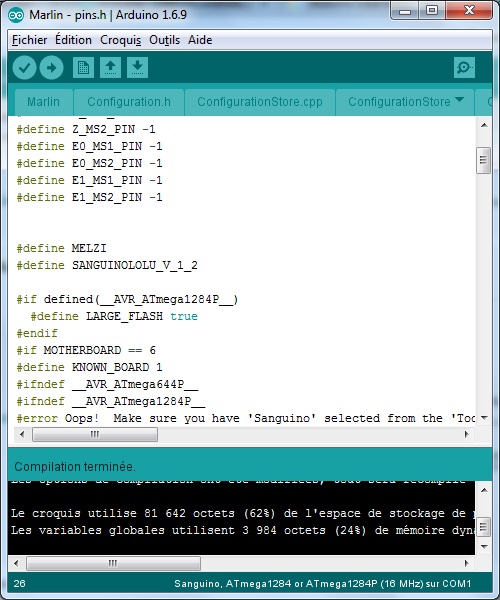Click the '#ifndef __AVR_ATmega644P__' line

point(107,384)
